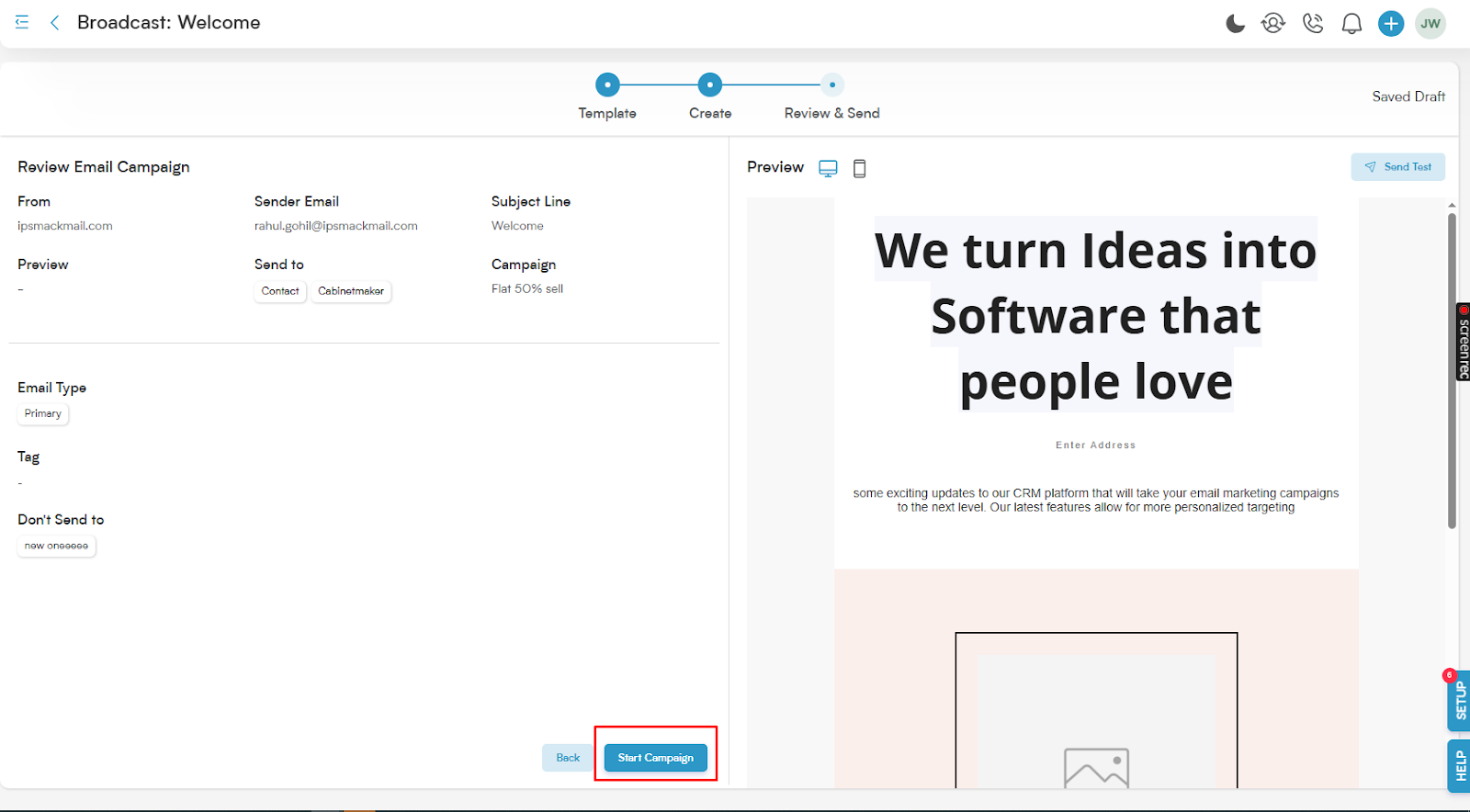Click the Primary email type tag
1470x812 pixels.
tap(43, 414)
